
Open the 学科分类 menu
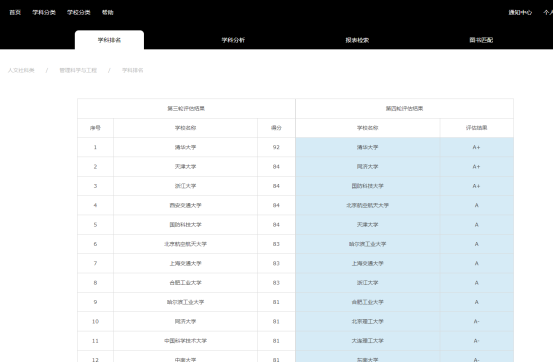point(44,12)
